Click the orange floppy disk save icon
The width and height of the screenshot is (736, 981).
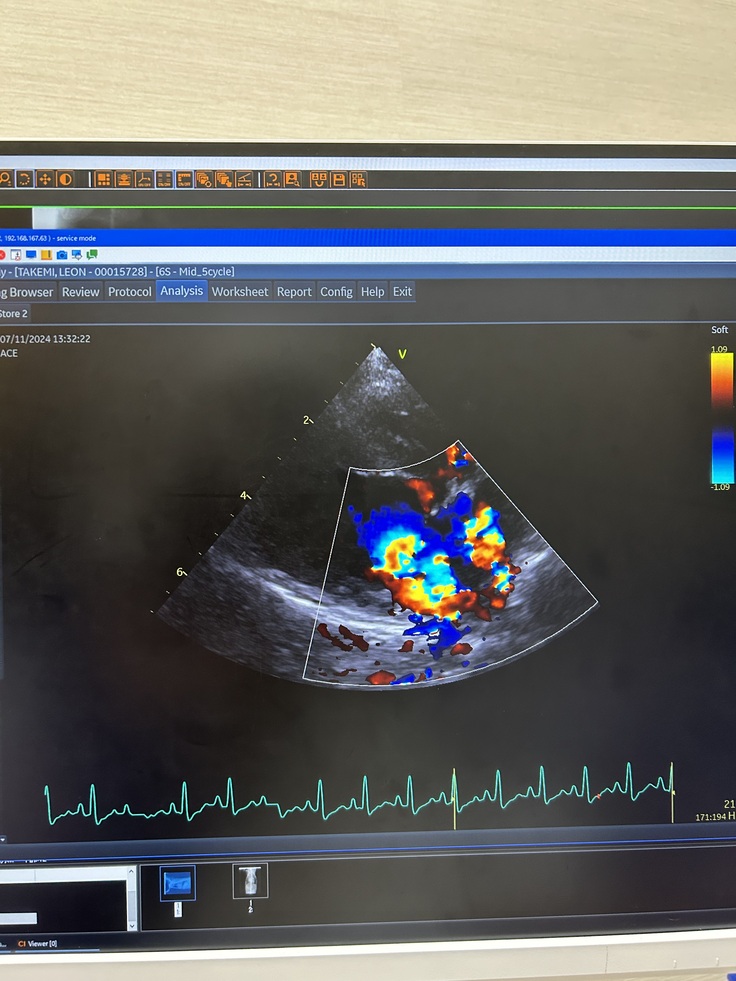click(x=338, y=180)
